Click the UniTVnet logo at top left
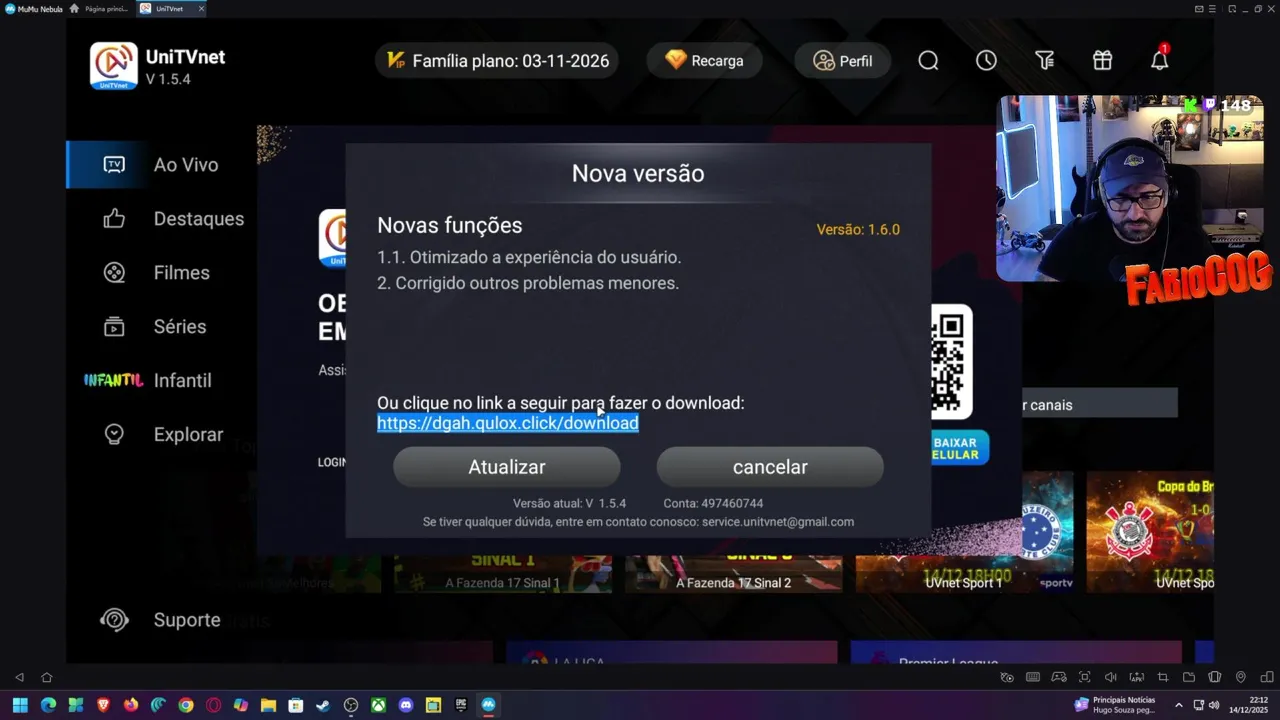Image resolution: width=1280 pixels, height=720 pixels. tap(114, 66)
